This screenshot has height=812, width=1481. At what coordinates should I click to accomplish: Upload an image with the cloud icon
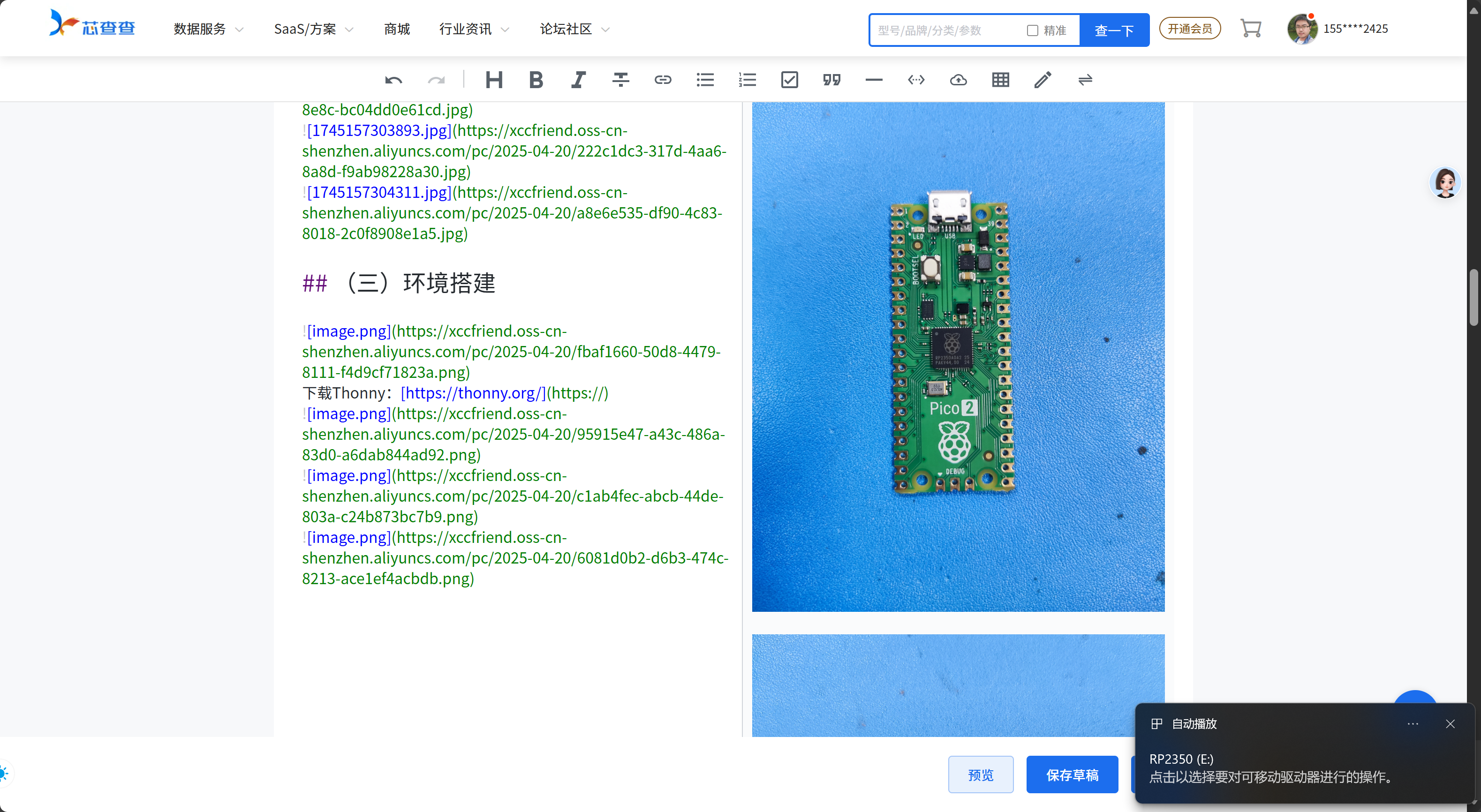959,80
